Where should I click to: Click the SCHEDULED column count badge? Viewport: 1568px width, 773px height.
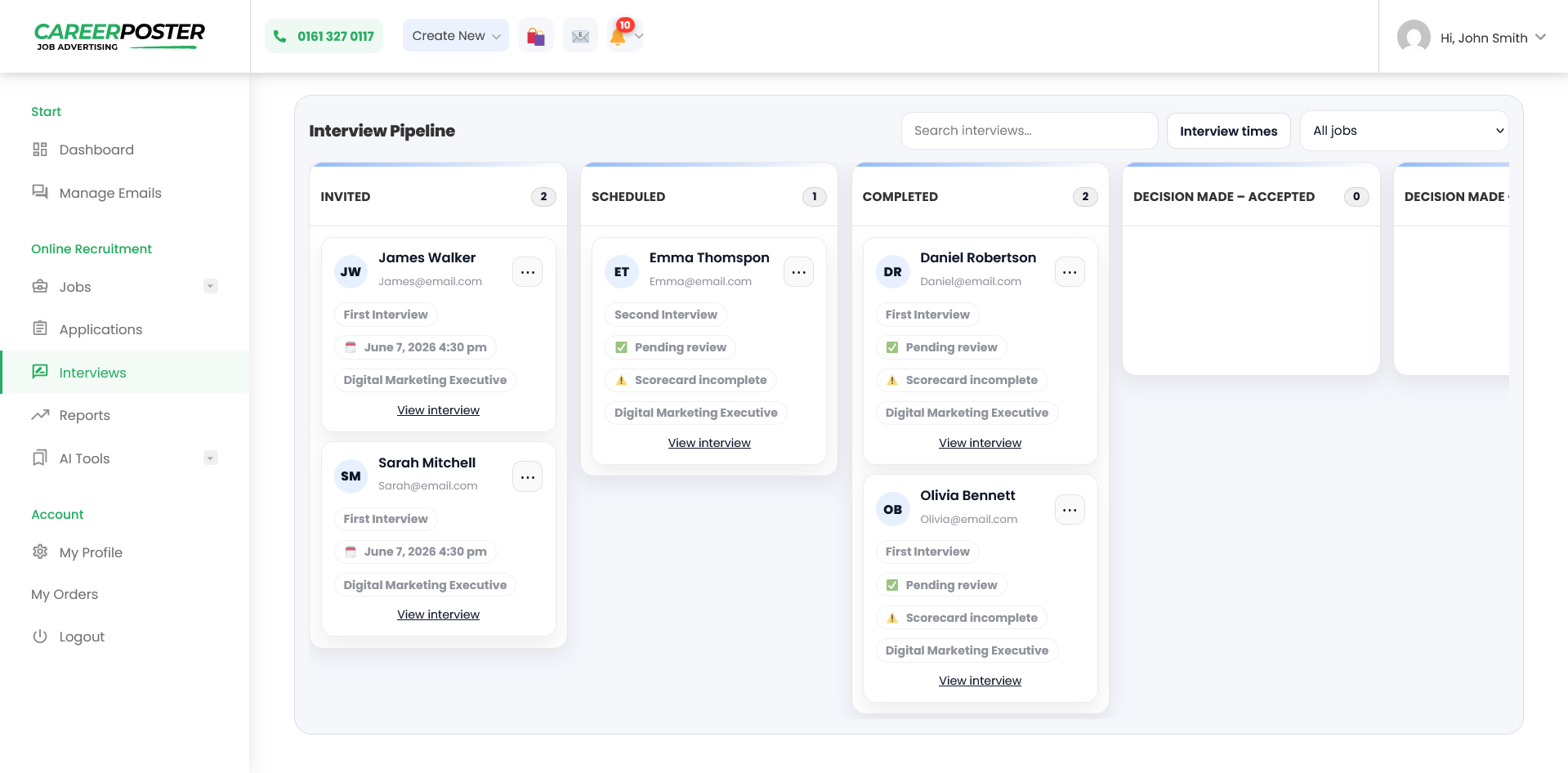click(815, 197)
